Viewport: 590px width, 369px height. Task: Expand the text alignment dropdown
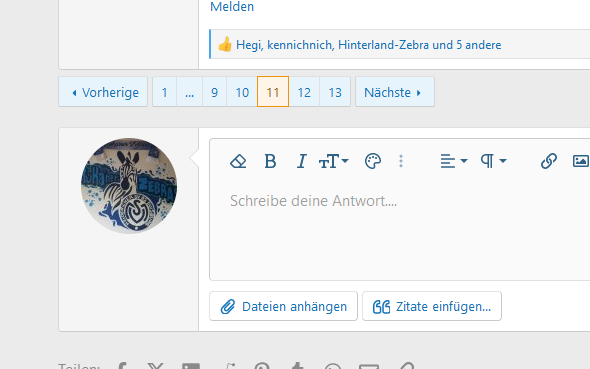454,161
